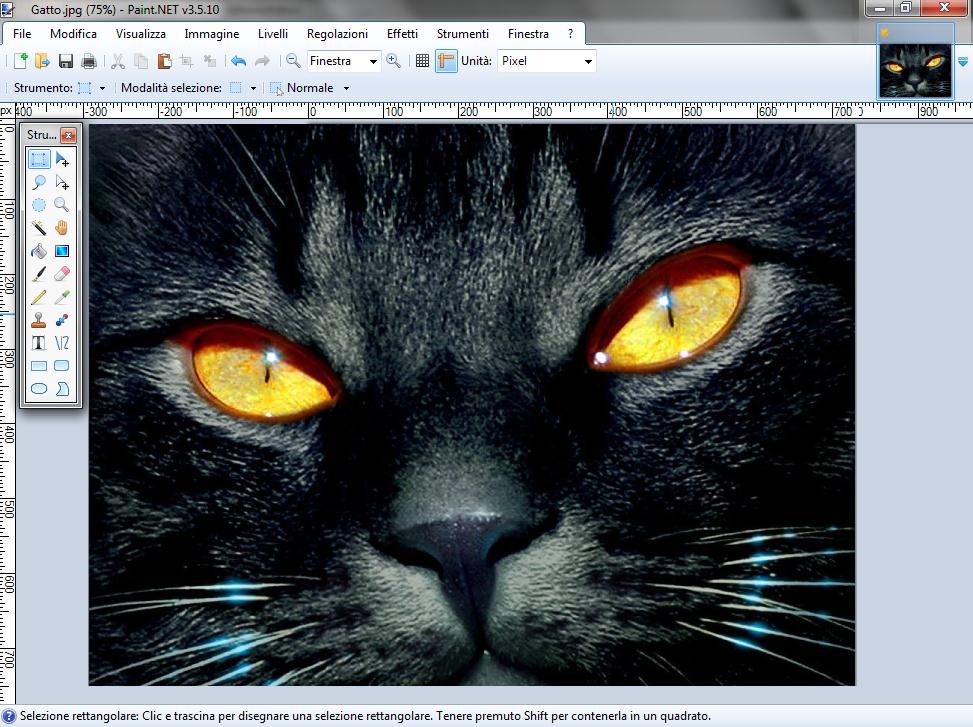Enable the Rectangle Select tool
The height and width of the screenshot is (727, 973).
[39, 159]
